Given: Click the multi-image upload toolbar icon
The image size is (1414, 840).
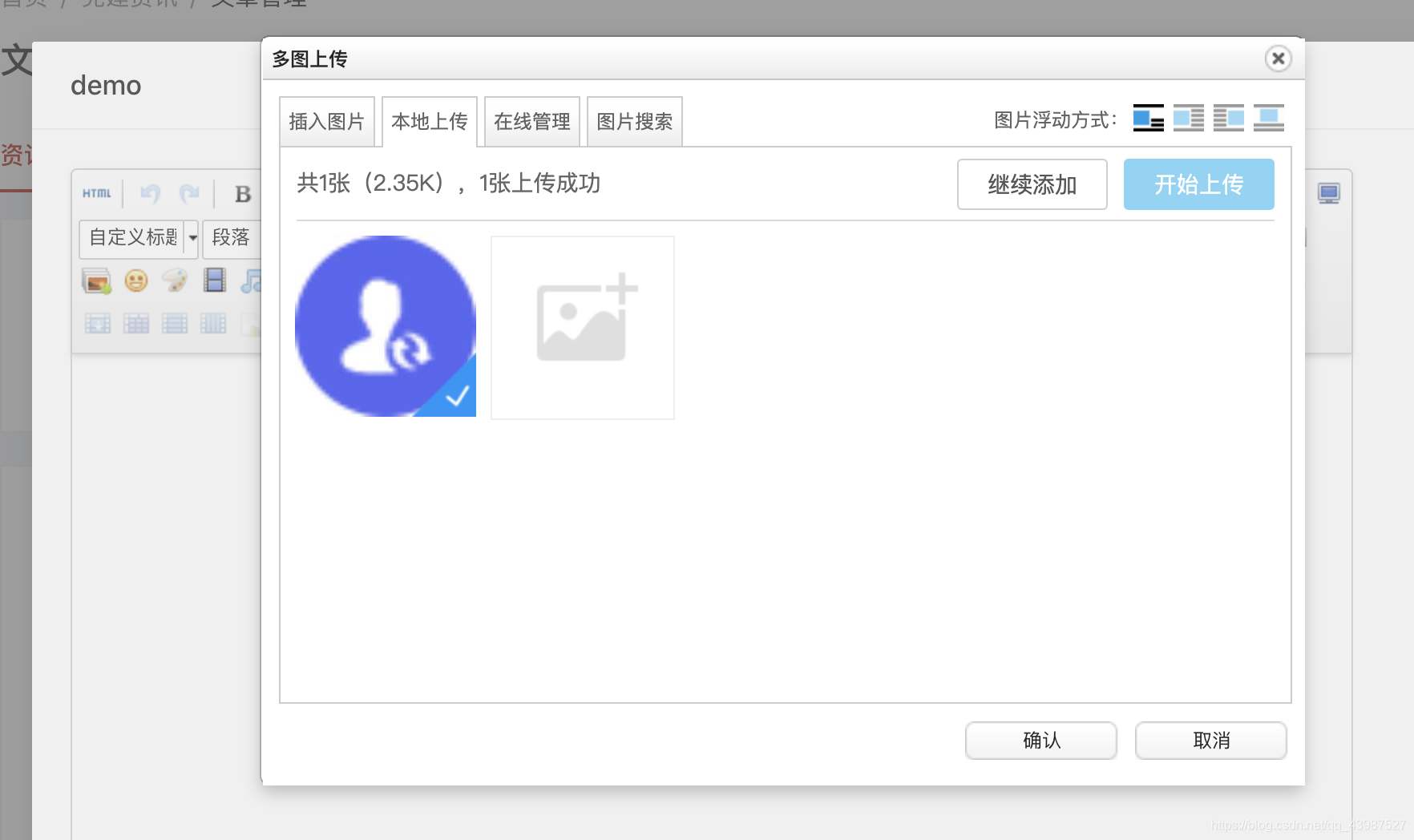Looking at the screenshot, I should click(97, 281).
